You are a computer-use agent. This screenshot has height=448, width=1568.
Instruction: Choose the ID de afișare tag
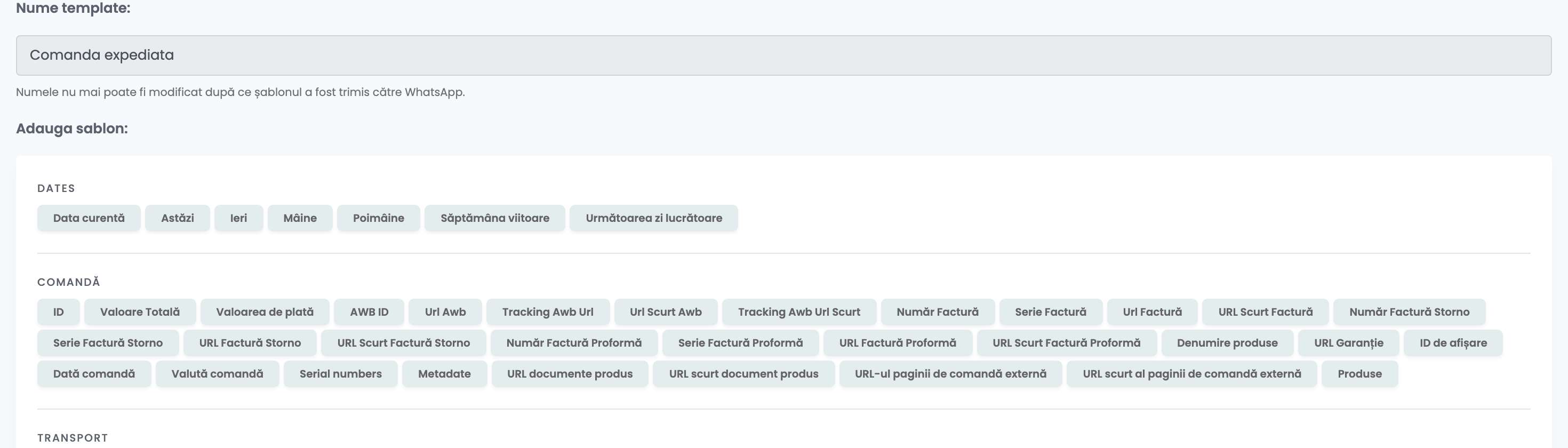[x=1453, y=343]
